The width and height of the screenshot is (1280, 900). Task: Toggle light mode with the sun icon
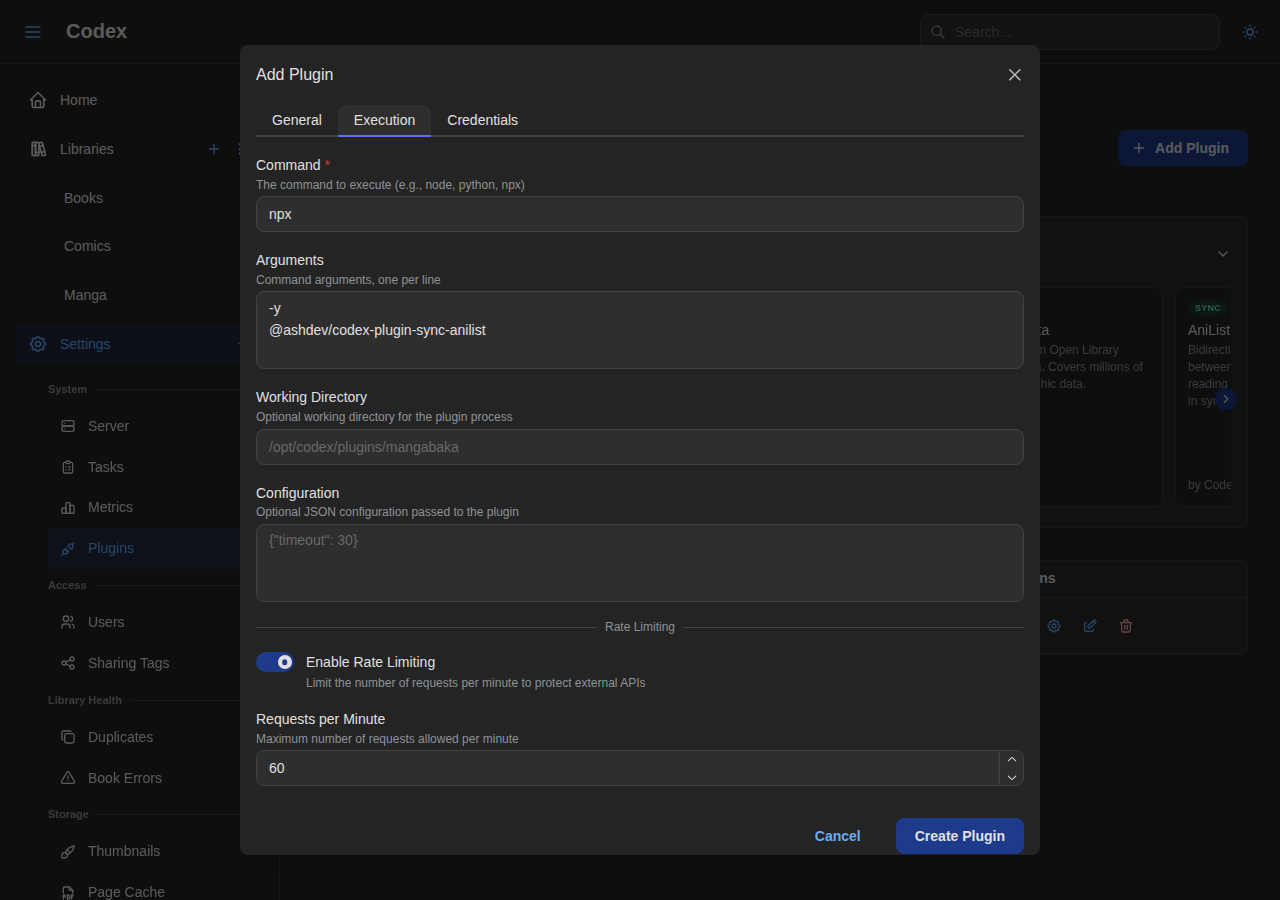pos(1250,31)
